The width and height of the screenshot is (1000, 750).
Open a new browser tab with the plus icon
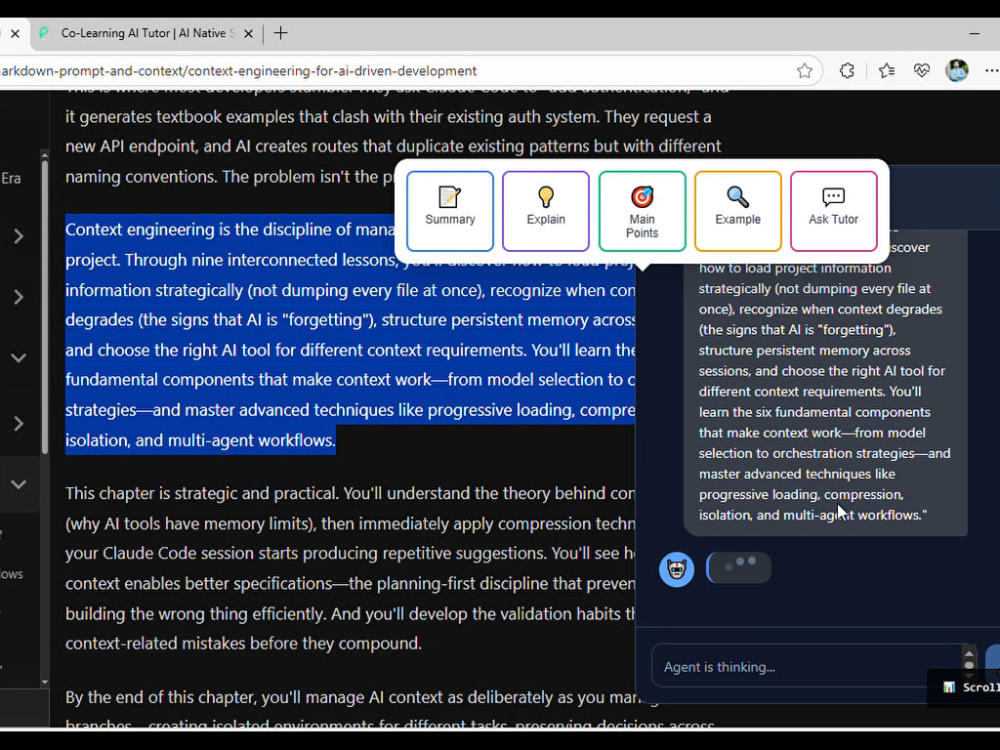point(281,33)
